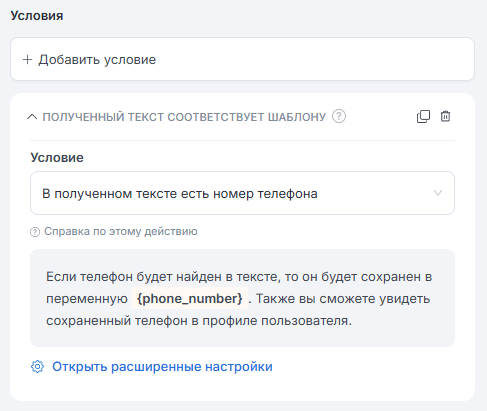Click the text 'сохраненный телефон в профиле пользователя'
Screen dimensions: 487x411
(x=198, y=321)
